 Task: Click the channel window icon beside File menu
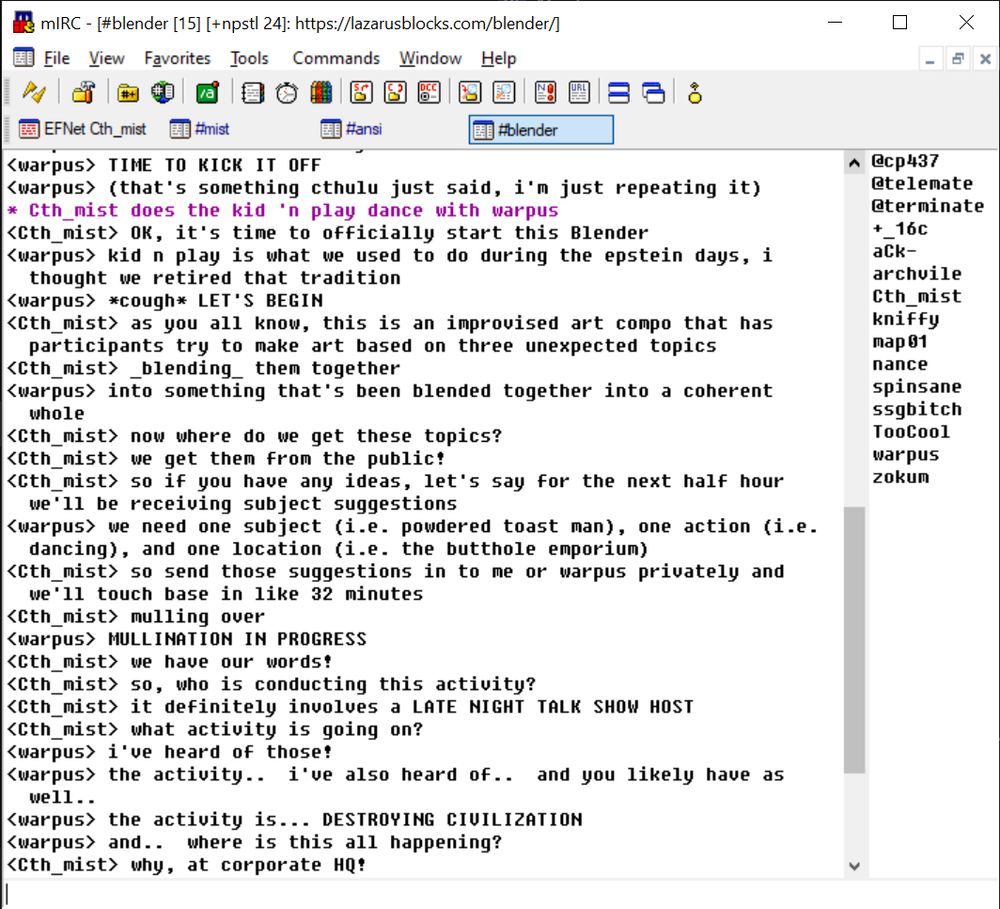pyautogui.click(x=24, y=58)
